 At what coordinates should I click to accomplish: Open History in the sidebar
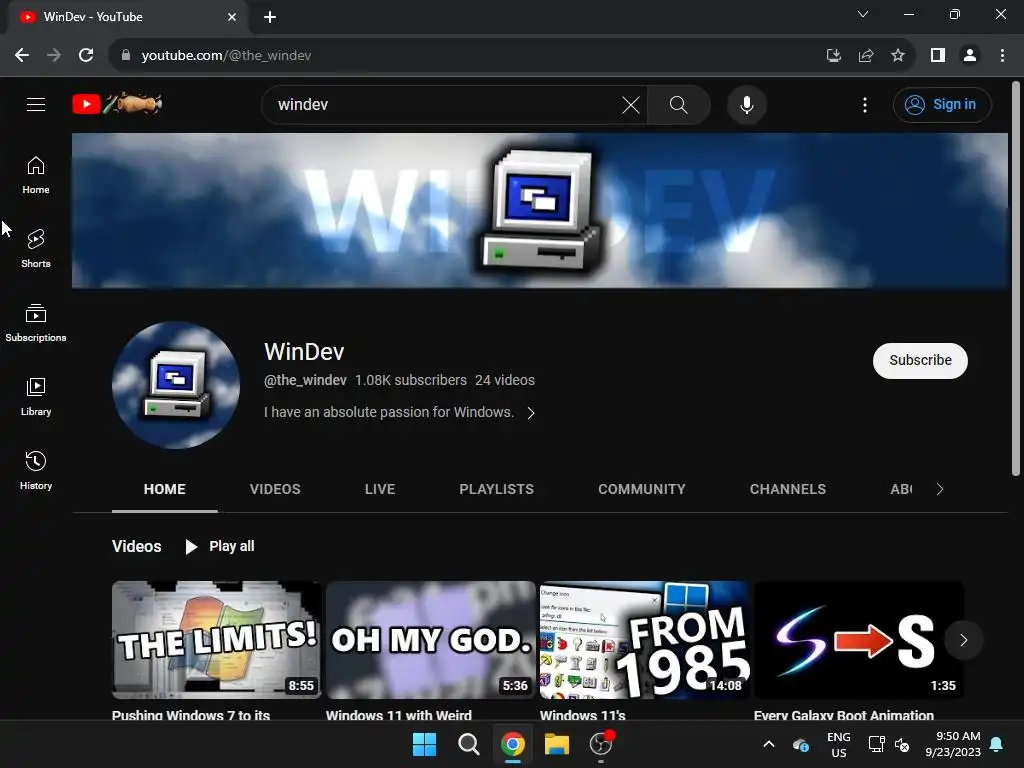click(x=36, y=471)
